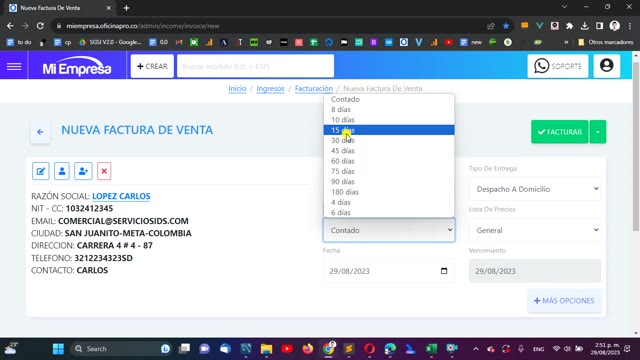Click the add new customer icon
This screenshot has height=360, width=640.
tap(83, 171)
